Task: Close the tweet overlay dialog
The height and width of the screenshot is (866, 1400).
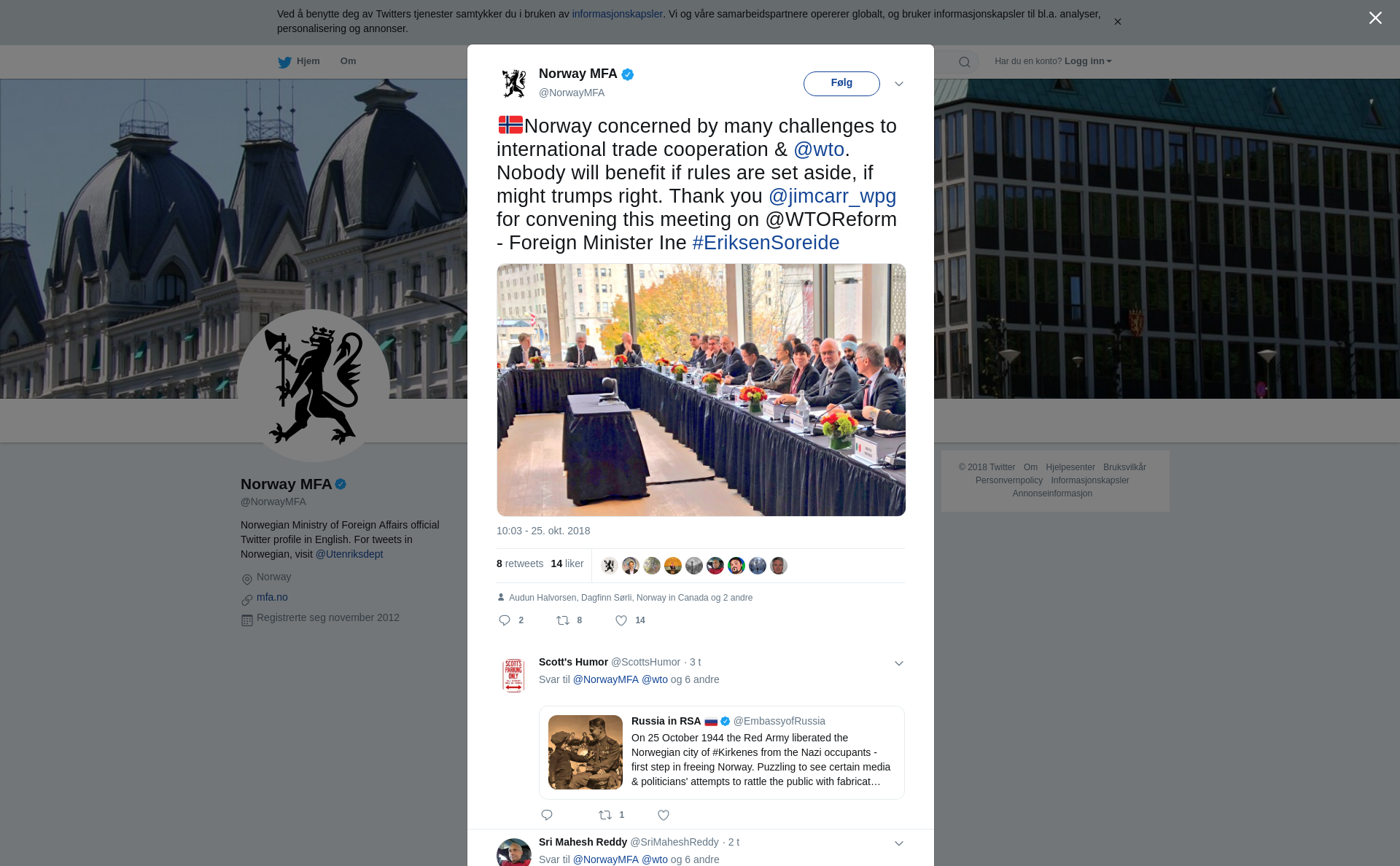Action: click(x=1375, y=18)
